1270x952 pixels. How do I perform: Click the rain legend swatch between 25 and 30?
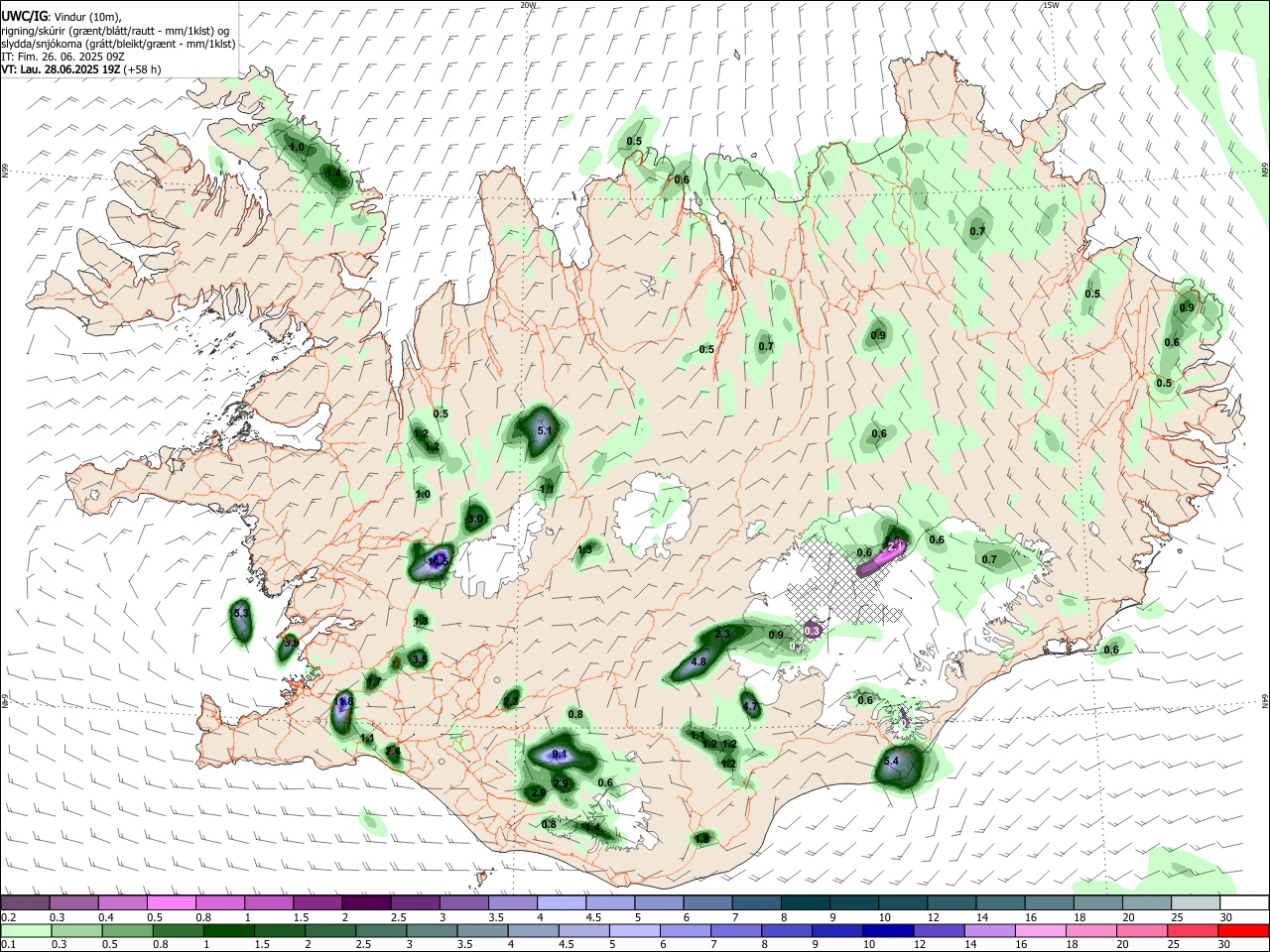coord(1192,930)
